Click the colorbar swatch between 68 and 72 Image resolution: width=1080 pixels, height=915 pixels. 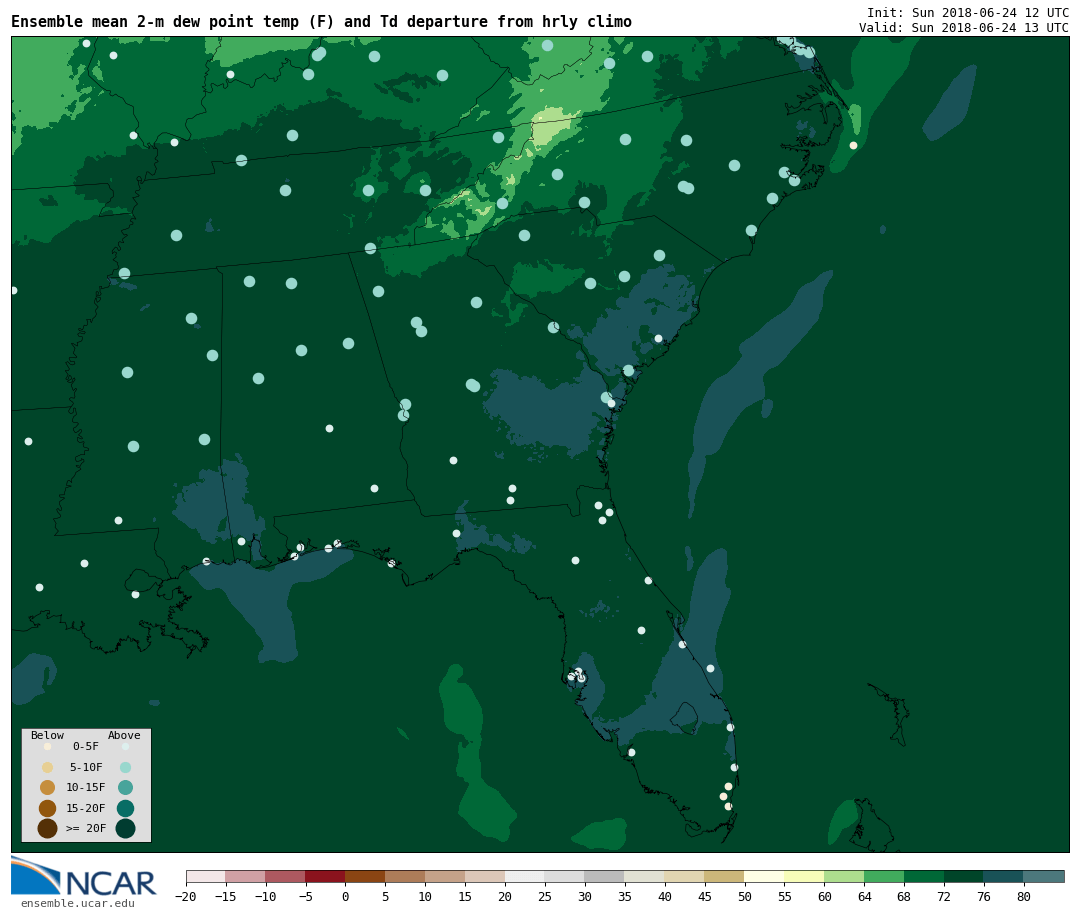924,876
